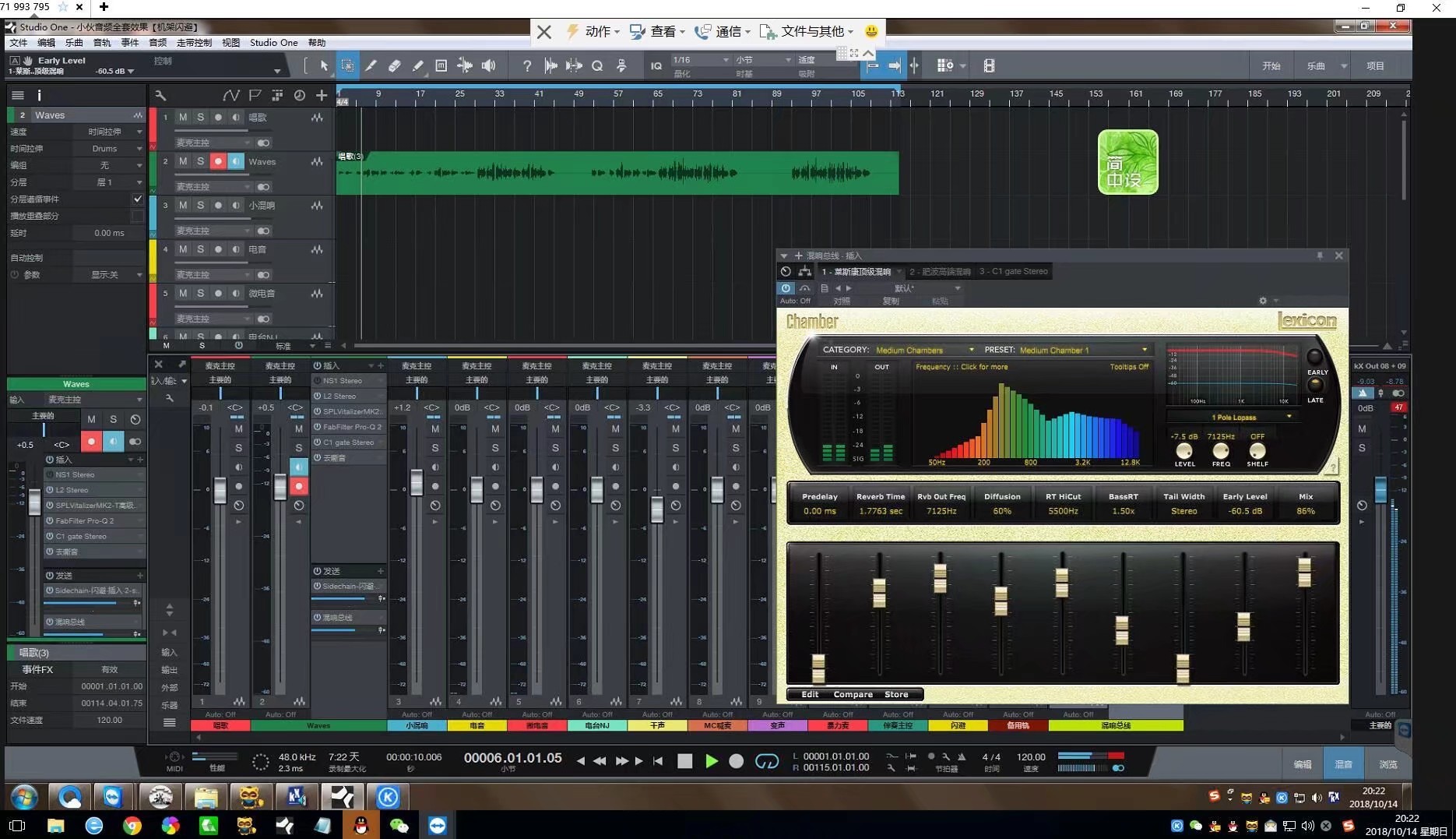Open the track inspector 'i' icon
This screenshot has height=839, width=1456.
point(39,95)
